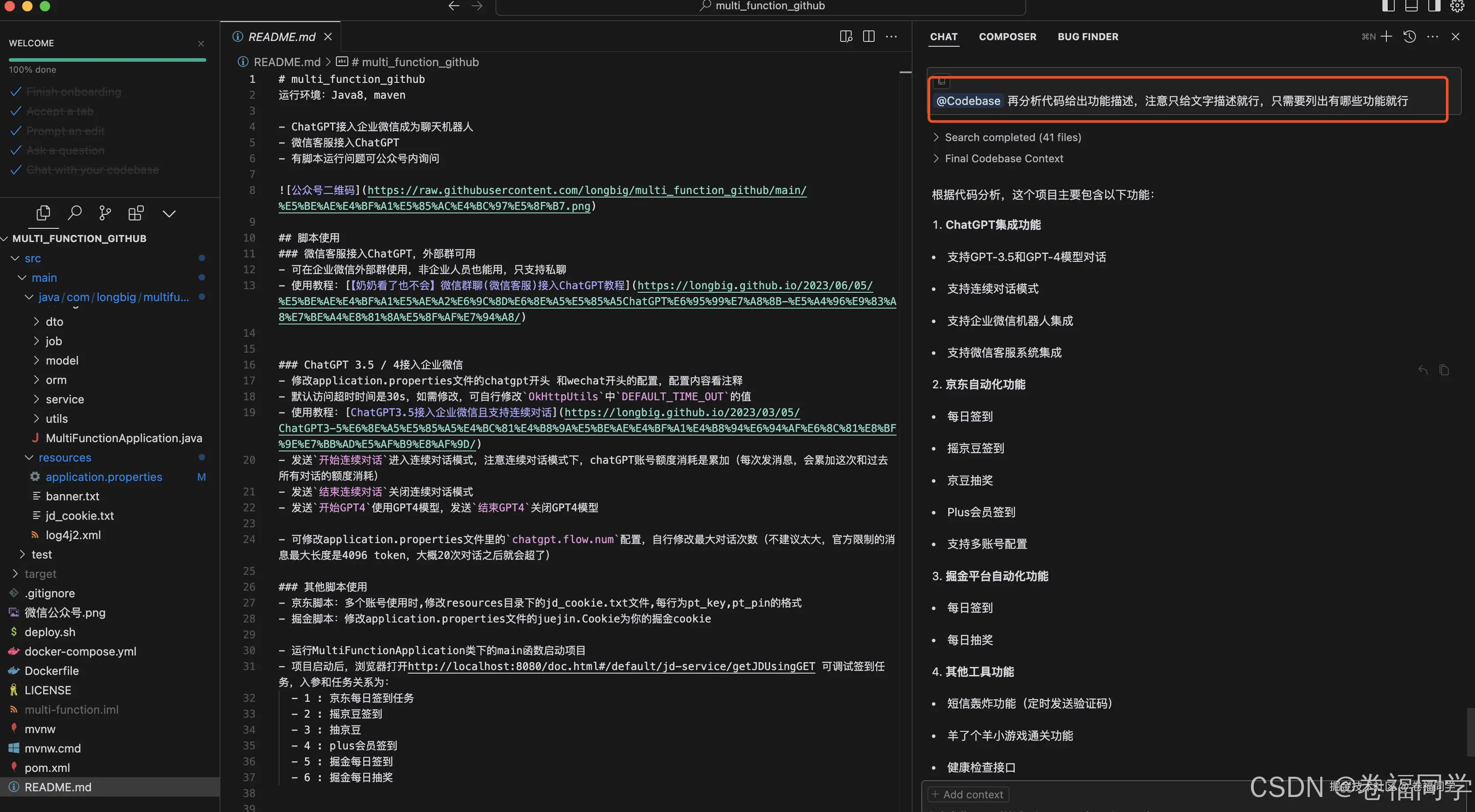Click the 100% done progress bar
The height and width of the screenshot is (812, 1475).
107,60
